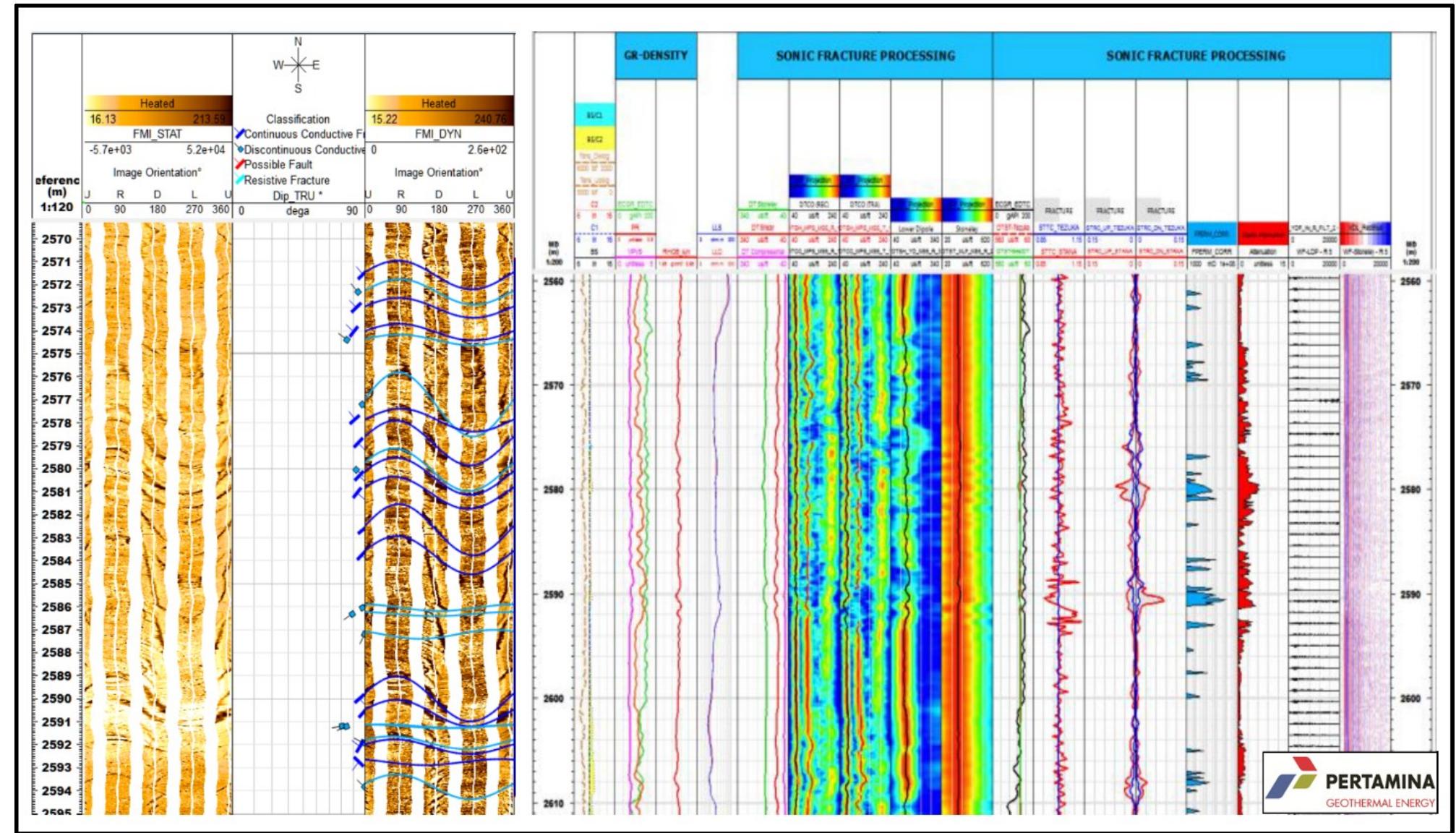Click the DTCO (TRA) track label

pyautogui.click(x=865, y=205)
